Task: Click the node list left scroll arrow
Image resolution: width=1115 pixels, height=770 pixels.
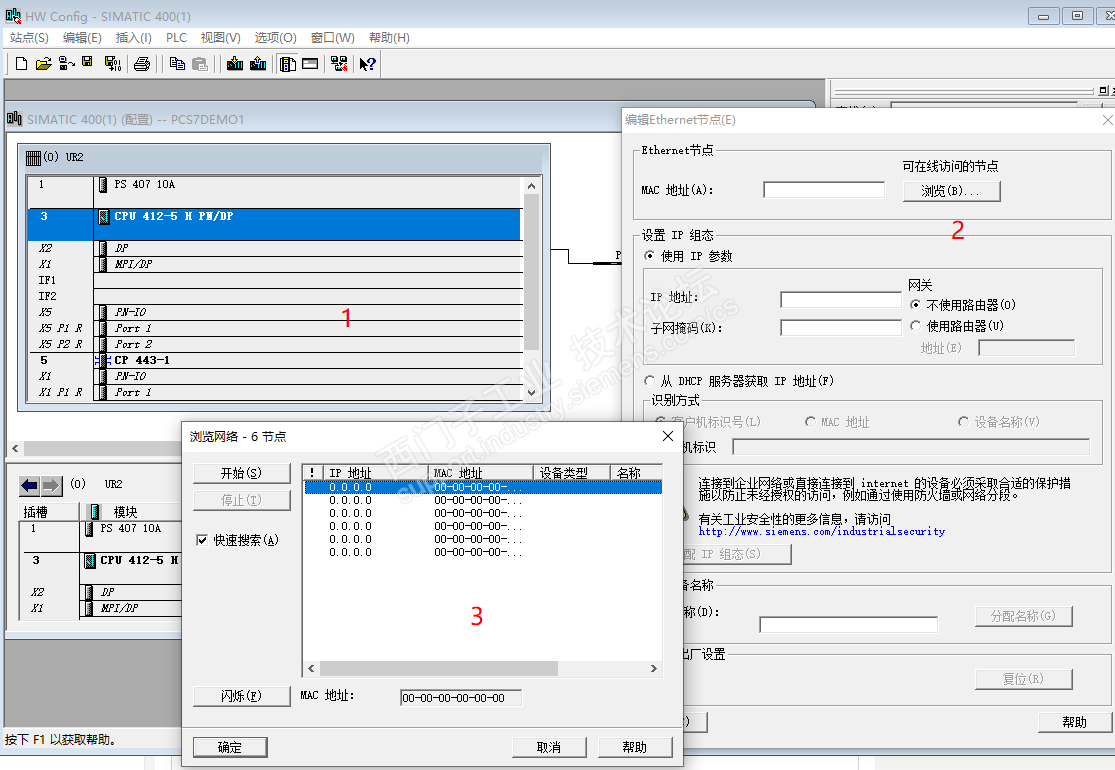Action: pos(311,668)
